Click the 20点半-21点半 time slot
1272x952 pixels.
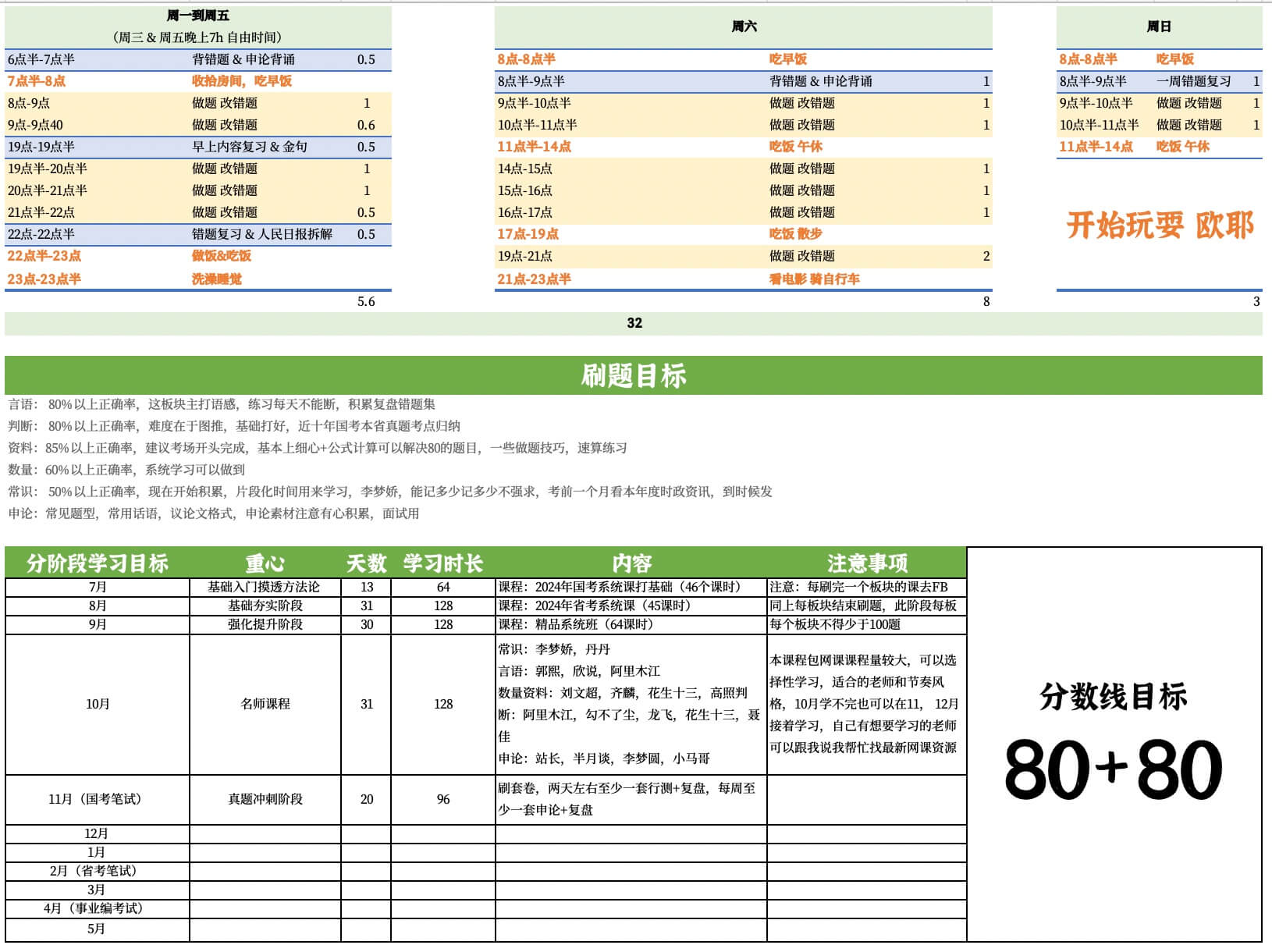tap(48, 190)
